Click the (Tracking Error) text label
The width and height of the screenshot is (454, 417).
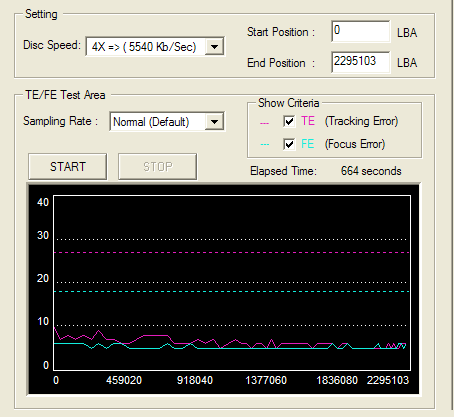pyautogui.click(x=361, y=121)
